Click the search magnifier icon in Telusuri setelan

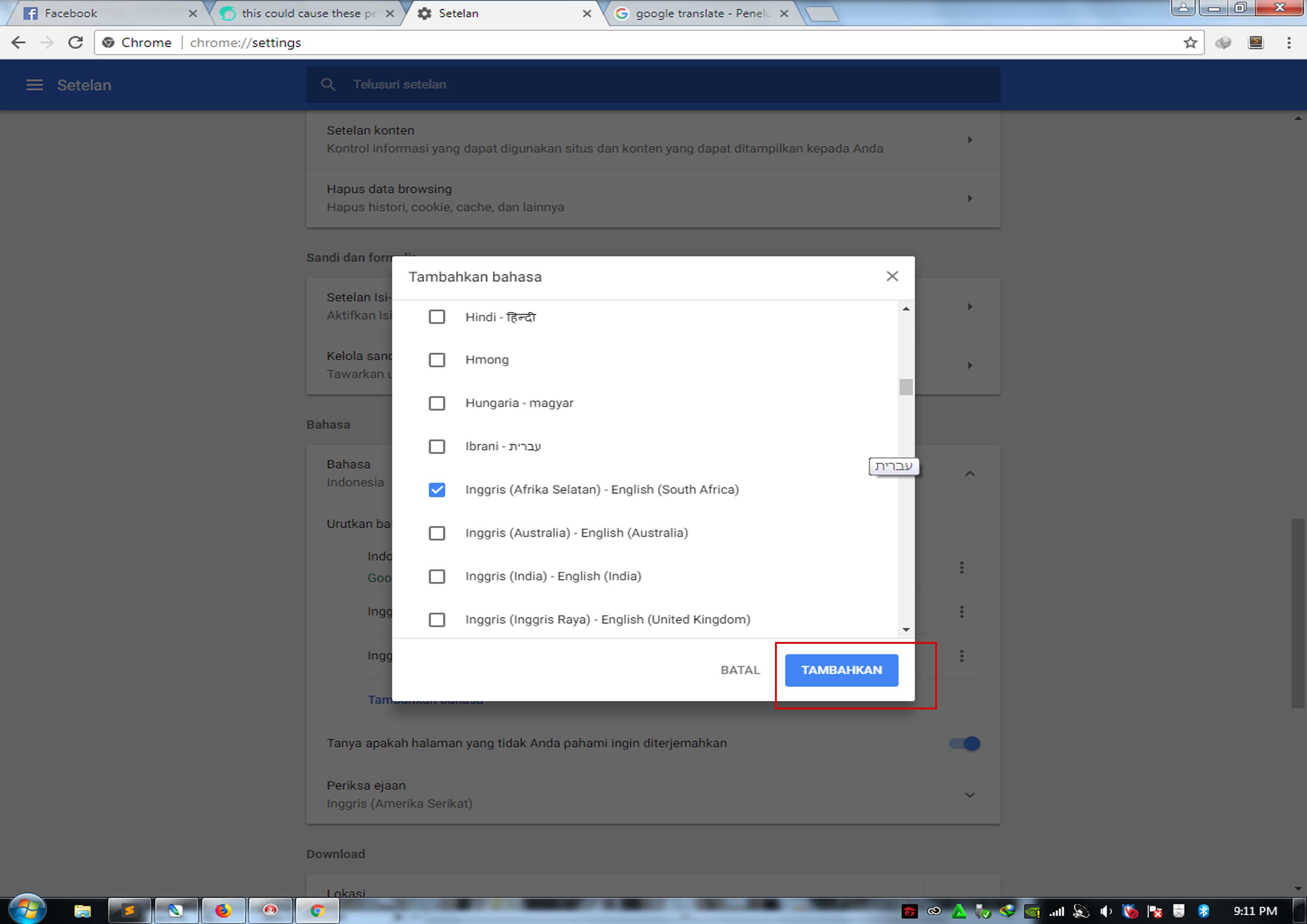[x=328, y=85]
